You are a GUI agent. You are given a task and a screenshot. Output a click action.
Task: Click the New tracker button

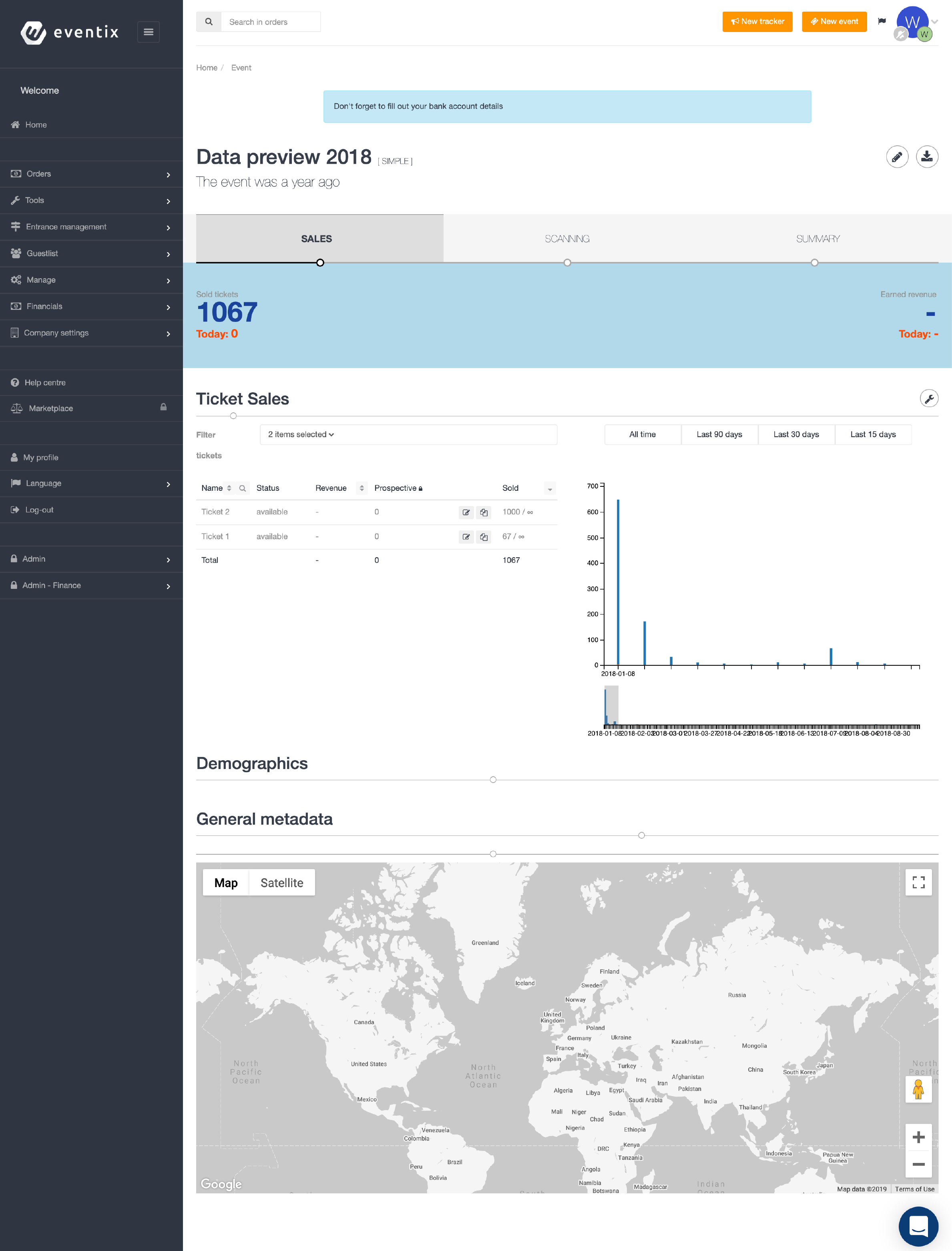[x=757, y=22]
